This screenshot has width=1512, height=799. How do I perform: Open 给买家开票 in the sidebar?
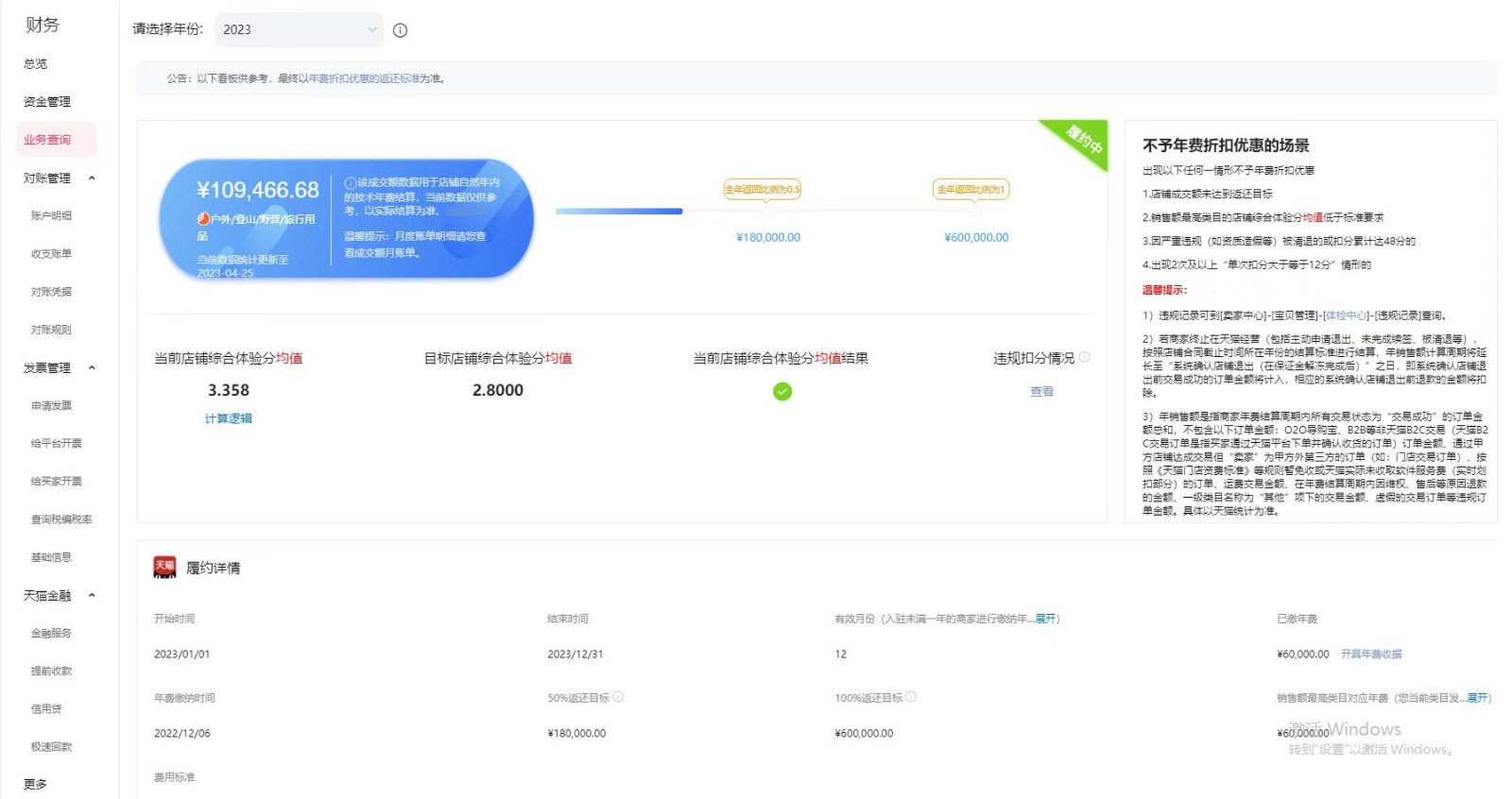(57, 481)
